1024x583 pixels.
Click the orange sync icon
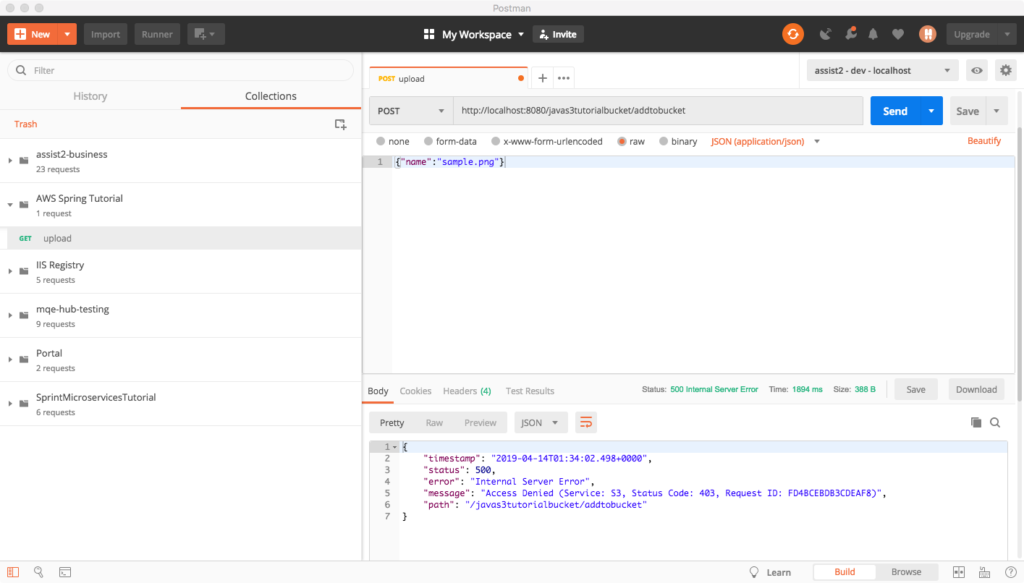point(793,34)
